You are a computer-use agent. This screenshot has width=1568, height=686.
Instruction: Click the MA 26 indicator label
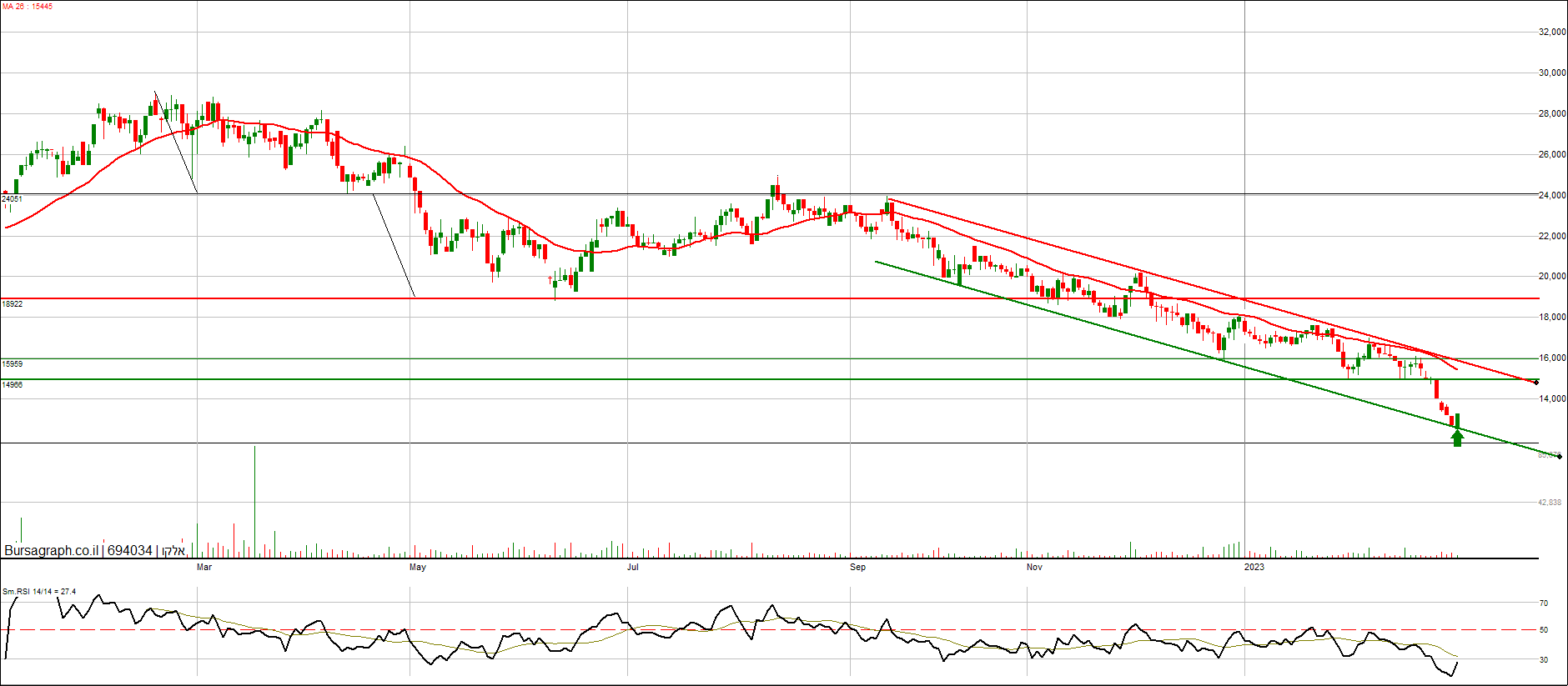click(28, 7)
